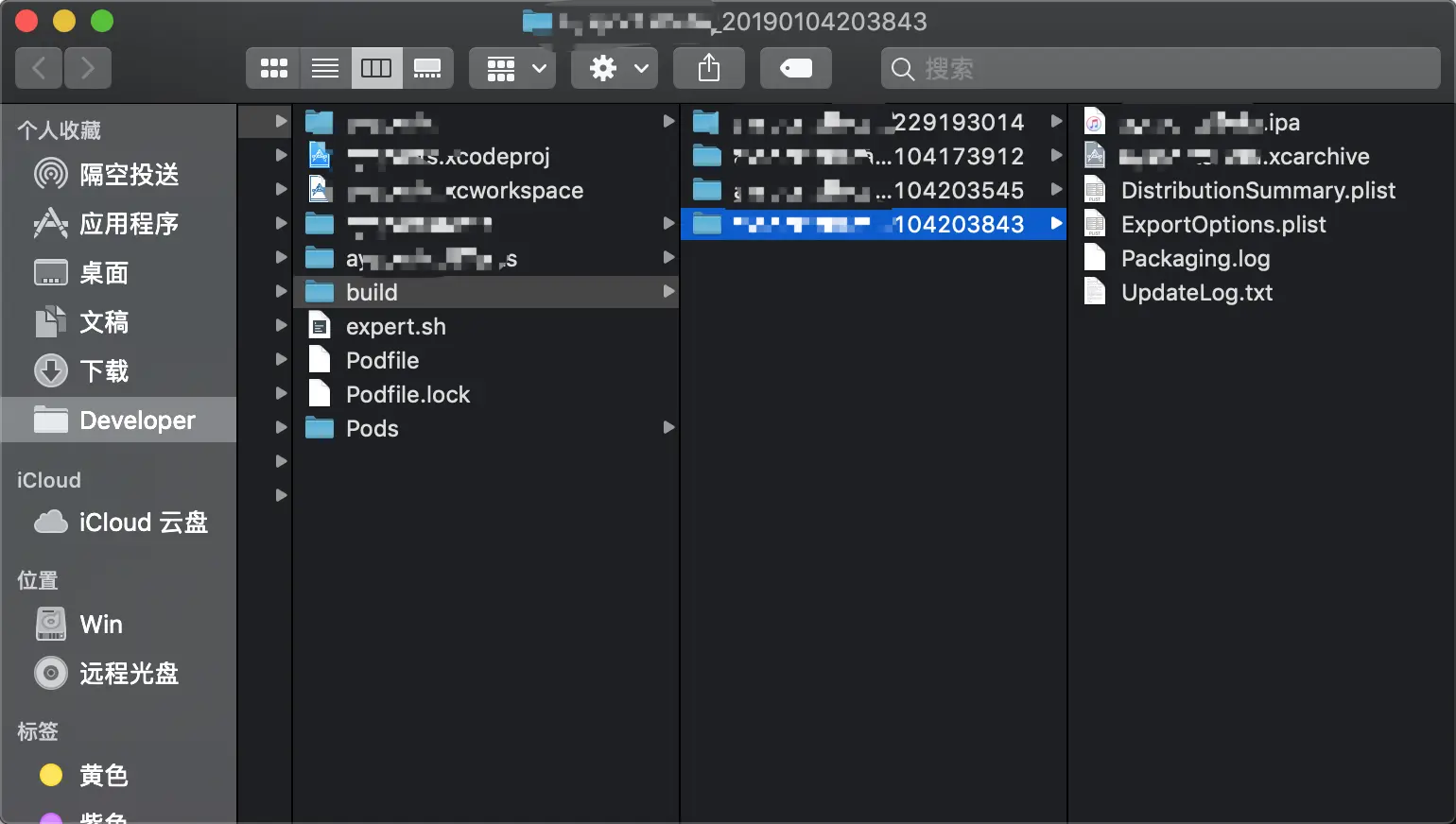This screenshot has height=824, width=1456.
Task: Expand arrow for folder ending 104203545
Action: (x=1056, y=190)
